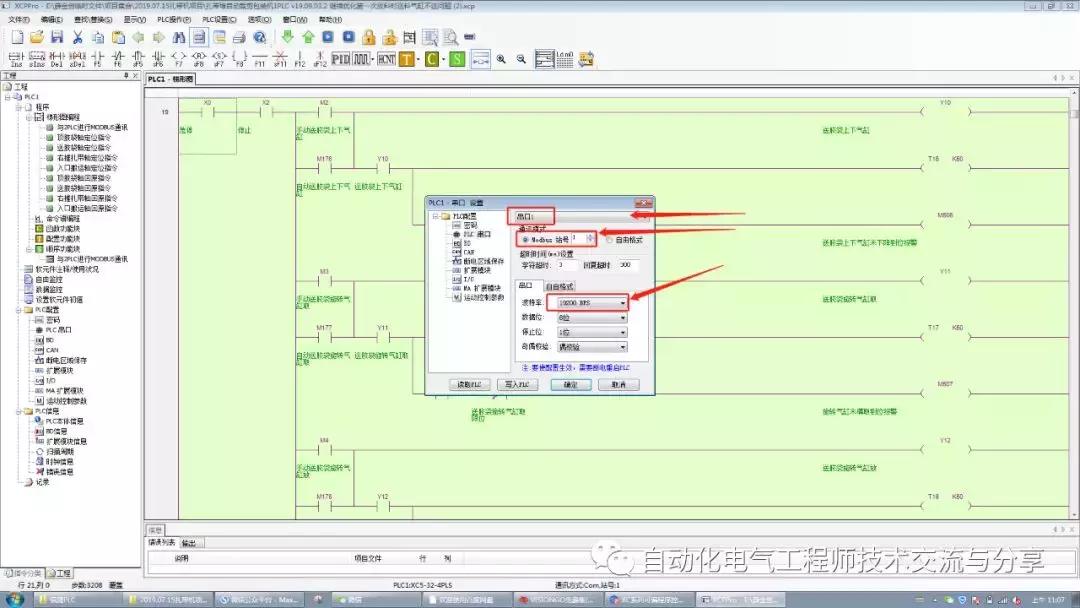Click the Ins ladder insert icon
Viewport: 1080px width, 608px height.
(15, 58)
